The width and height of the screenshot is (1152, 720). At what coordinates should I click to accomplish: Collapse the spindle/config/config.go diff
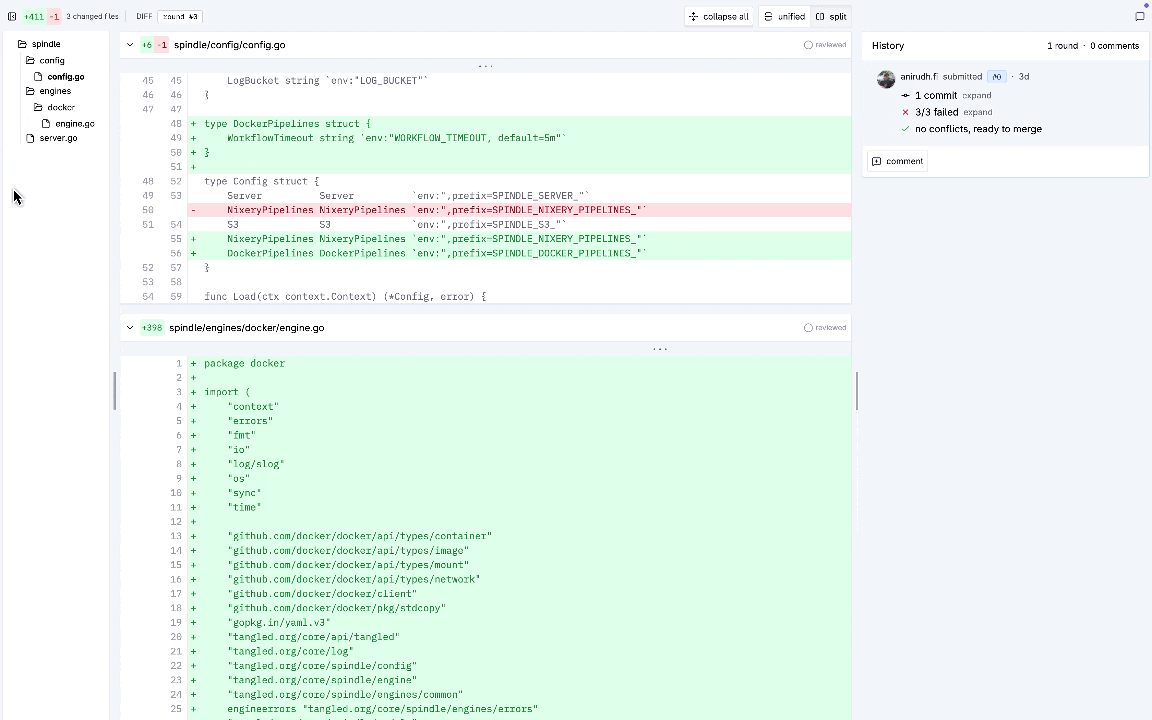point(130,45)
